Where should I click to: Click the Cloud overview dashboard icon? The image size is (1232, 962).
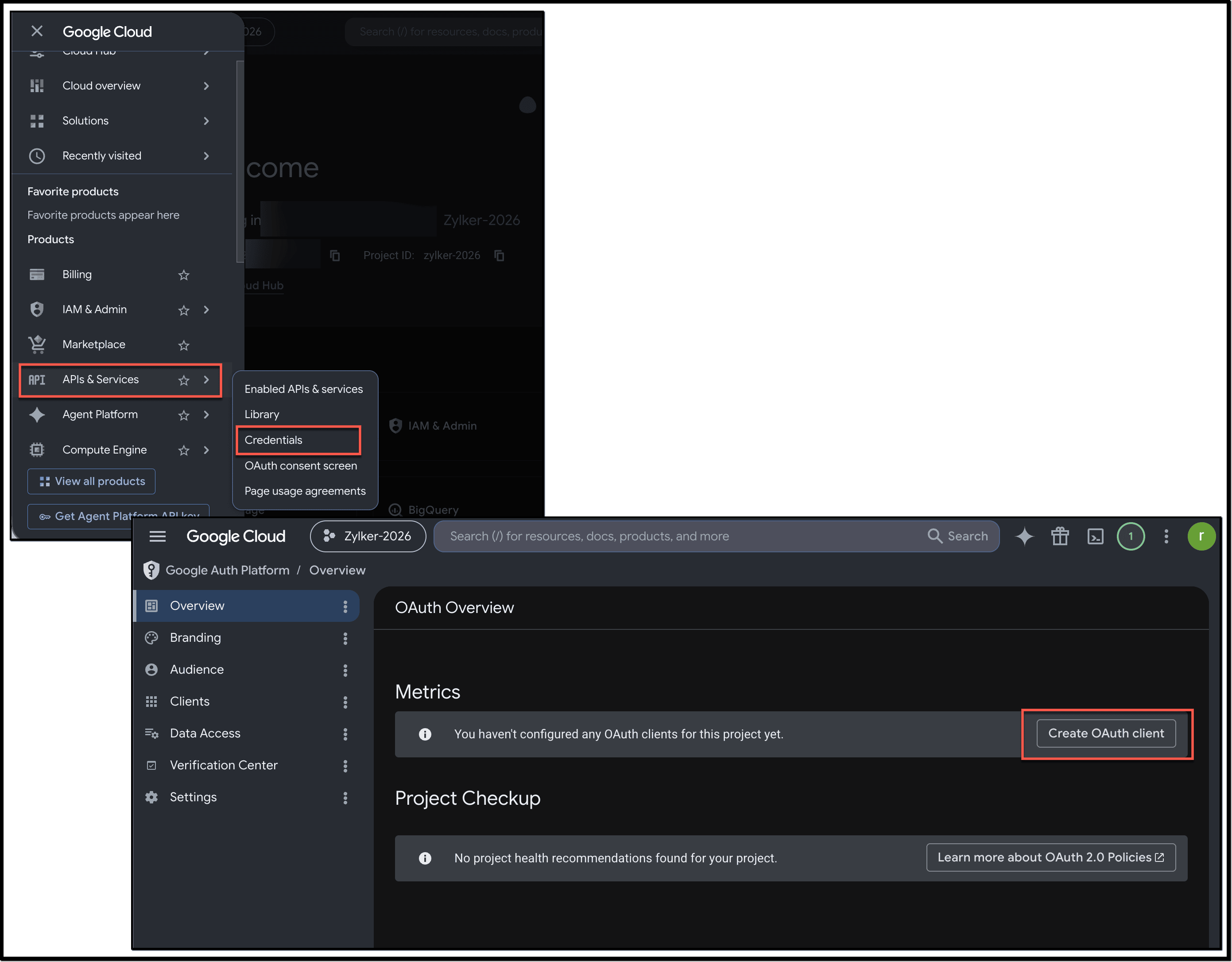pyautogui.click(x=37, y=86)
